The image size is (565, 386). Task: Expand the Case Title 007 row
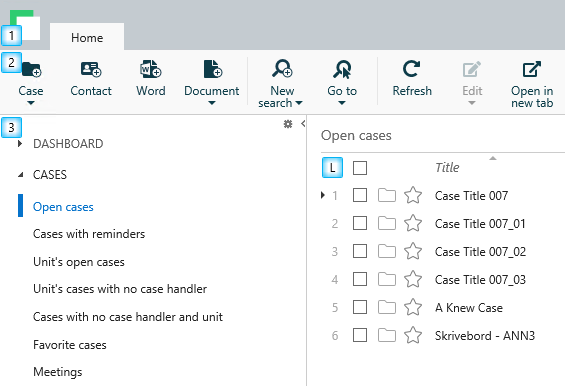click(322, 195)
